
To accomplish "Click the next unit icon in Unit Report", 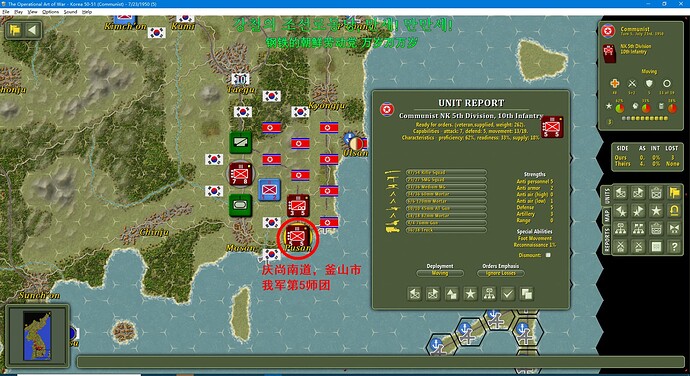I will 433,294.
